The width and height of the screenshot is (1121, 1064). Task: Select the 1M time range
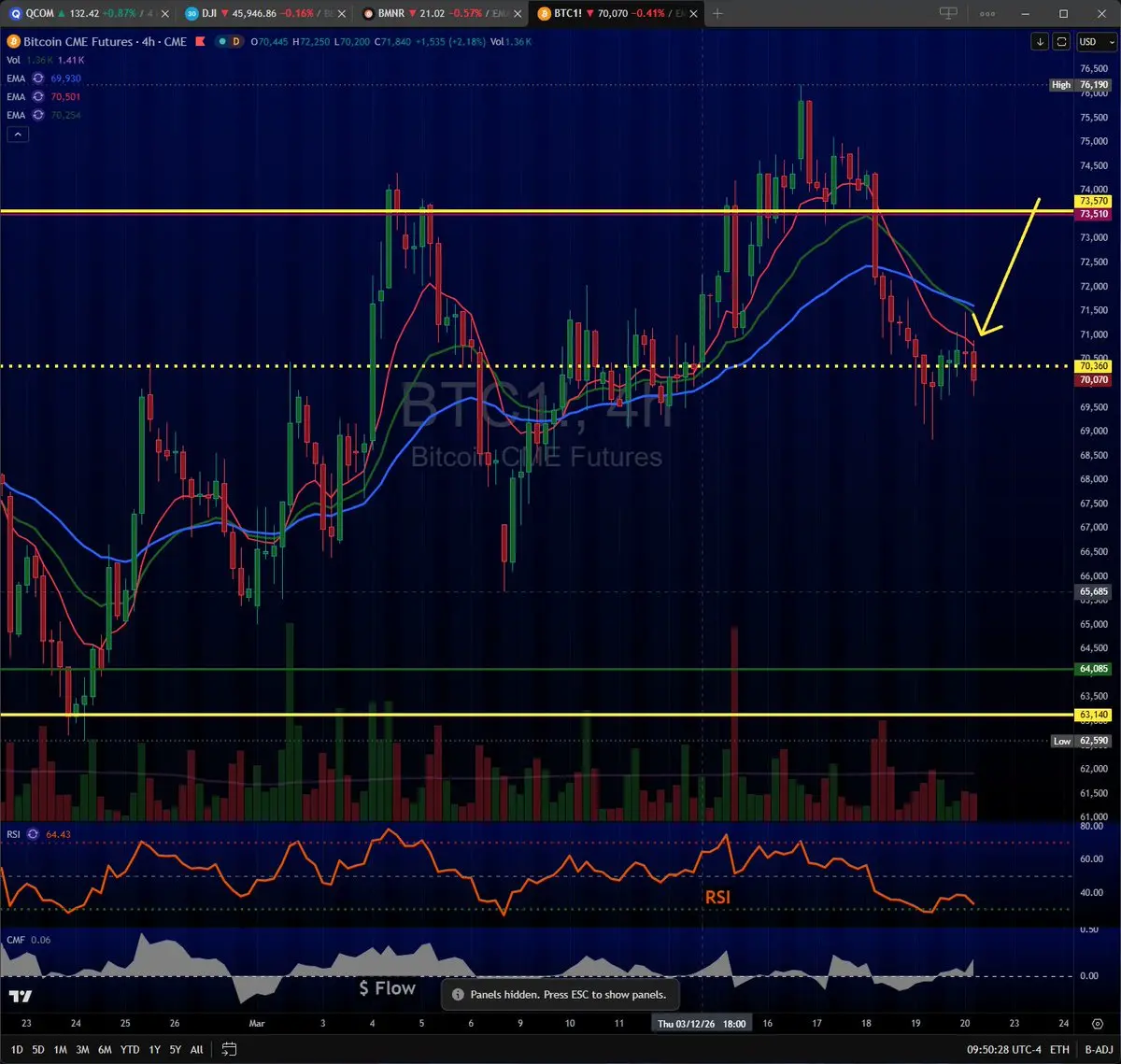coord(60,1050)
